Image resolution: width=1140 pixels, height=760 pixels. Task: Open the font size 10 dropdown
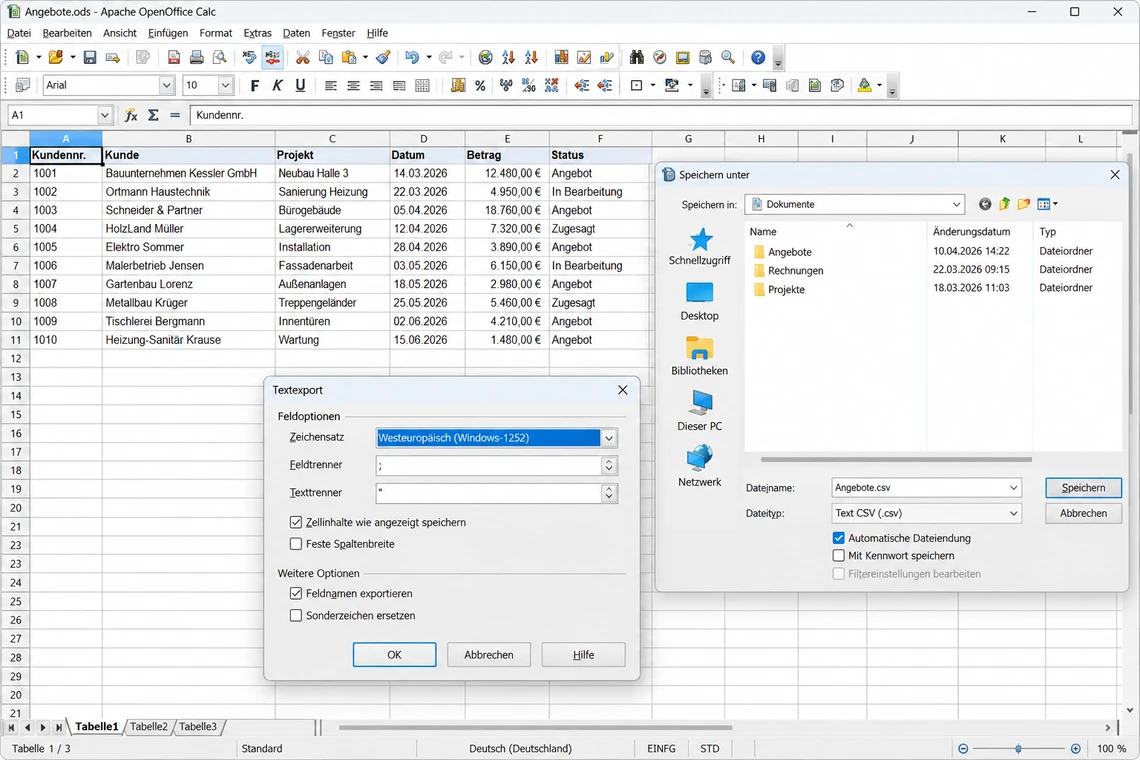tap(225, 86)
